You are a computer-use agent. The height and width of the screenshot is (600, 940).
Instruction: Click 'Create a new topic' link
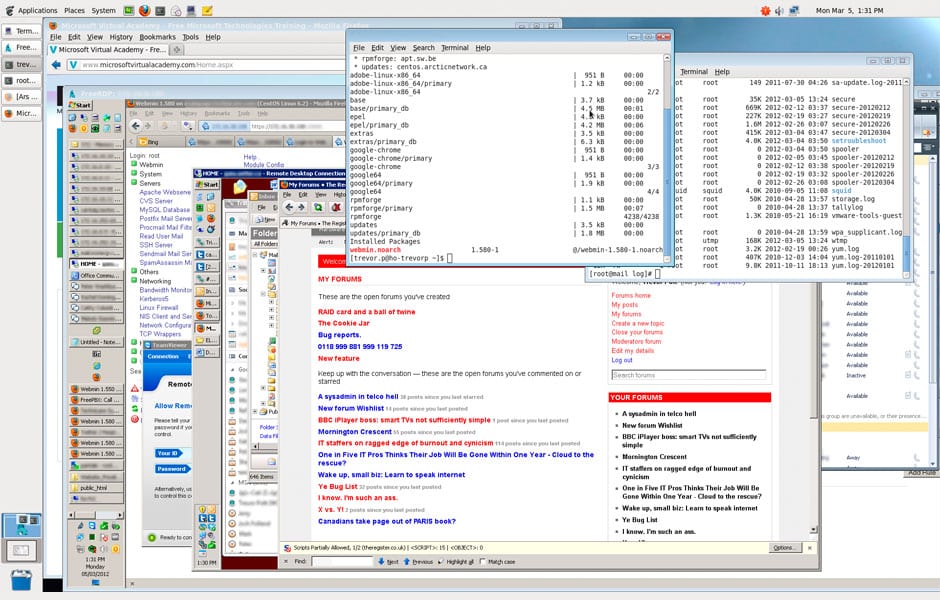[x=637, y=323]
